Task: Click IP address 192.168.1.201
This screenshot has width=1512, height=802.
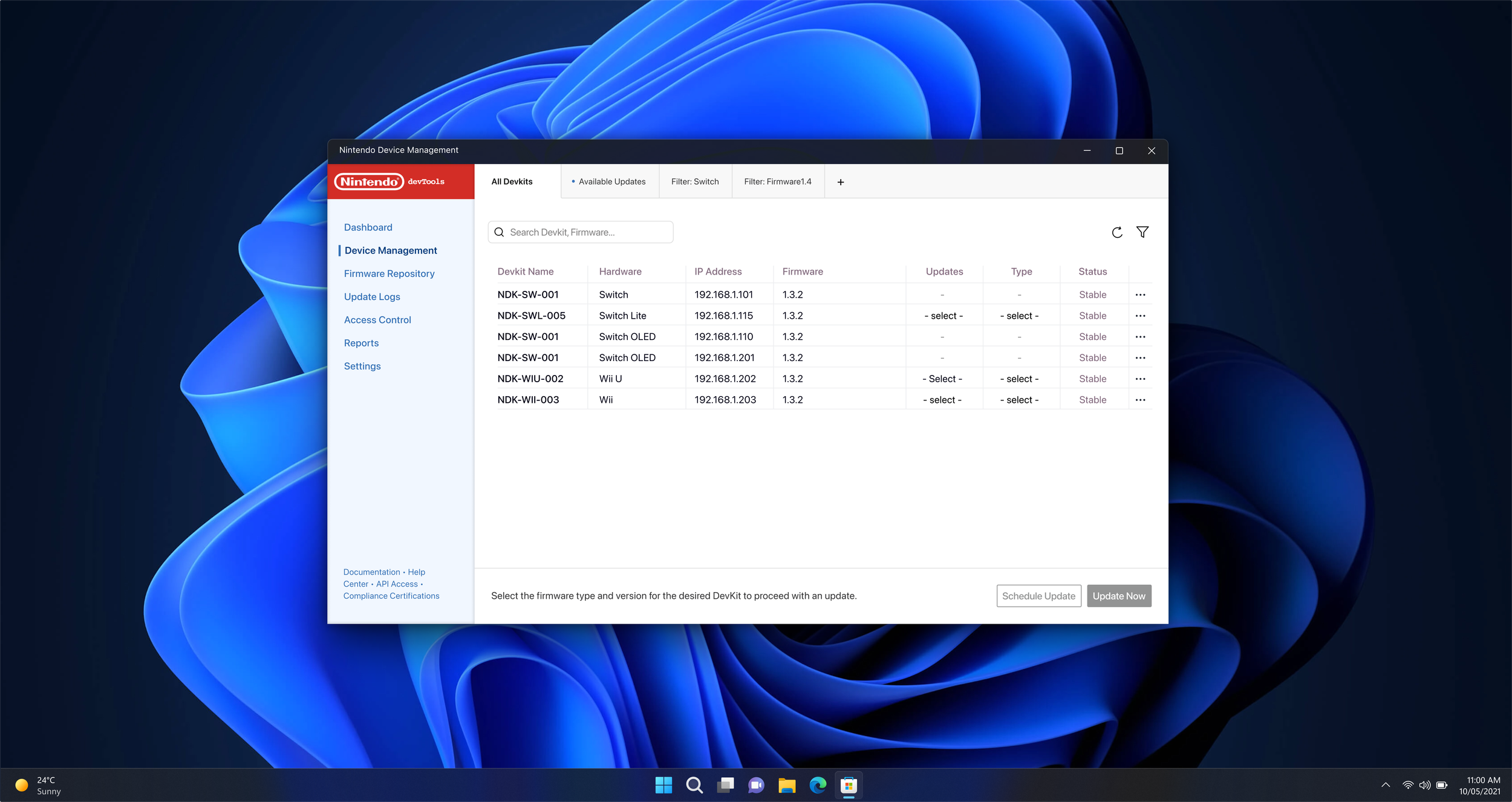Action: (x=724, y=358)
